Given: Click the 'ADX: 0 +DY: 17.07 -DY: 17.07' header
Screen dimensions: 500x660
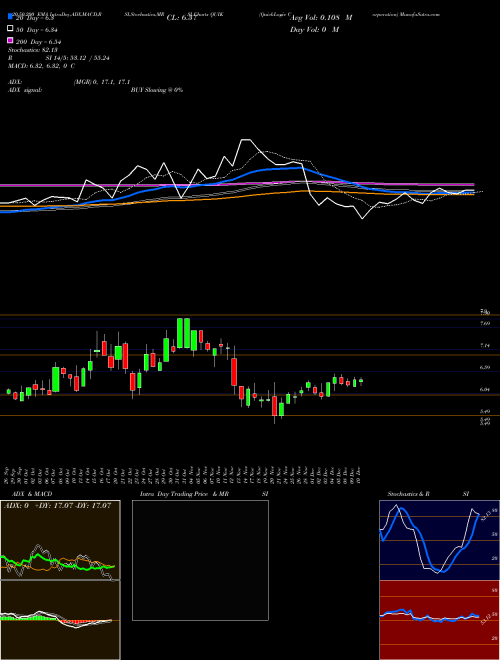Looking at the screenshot, I should (57, 505).
